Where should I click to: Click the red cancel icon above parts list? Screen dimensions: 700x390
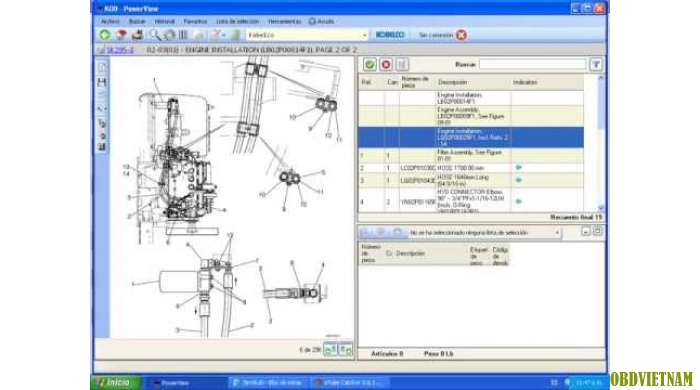(x=386, y=65)
